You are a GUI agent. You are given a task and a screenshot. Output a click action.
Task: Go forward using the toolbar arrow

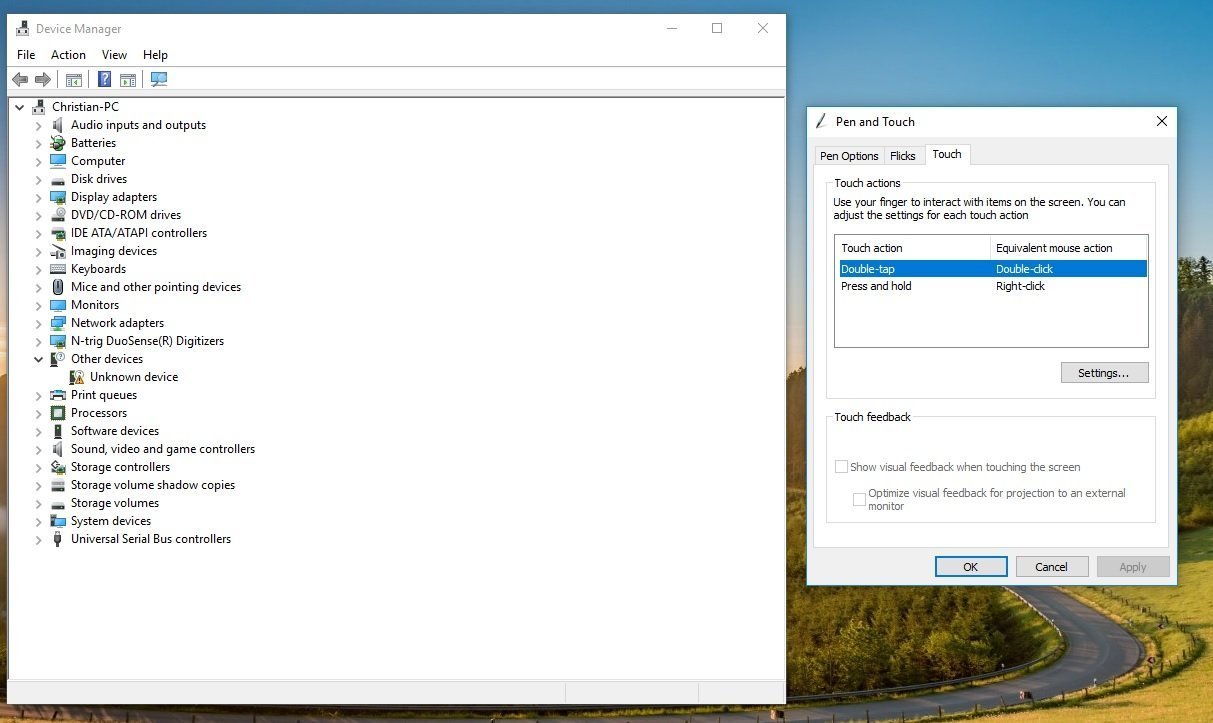coord(42,79)
